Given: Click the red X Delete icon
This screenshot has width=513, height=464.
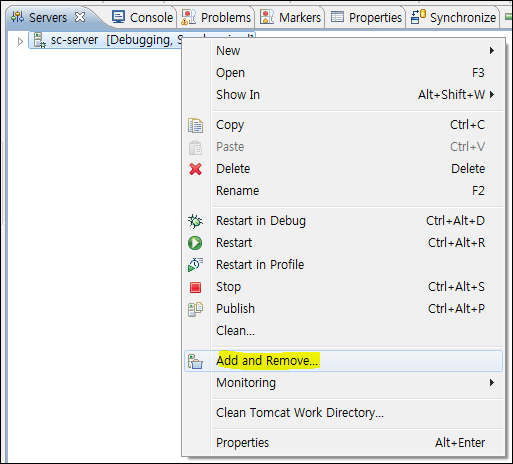Looking at the screenshot, I should [x=195, y=169].
